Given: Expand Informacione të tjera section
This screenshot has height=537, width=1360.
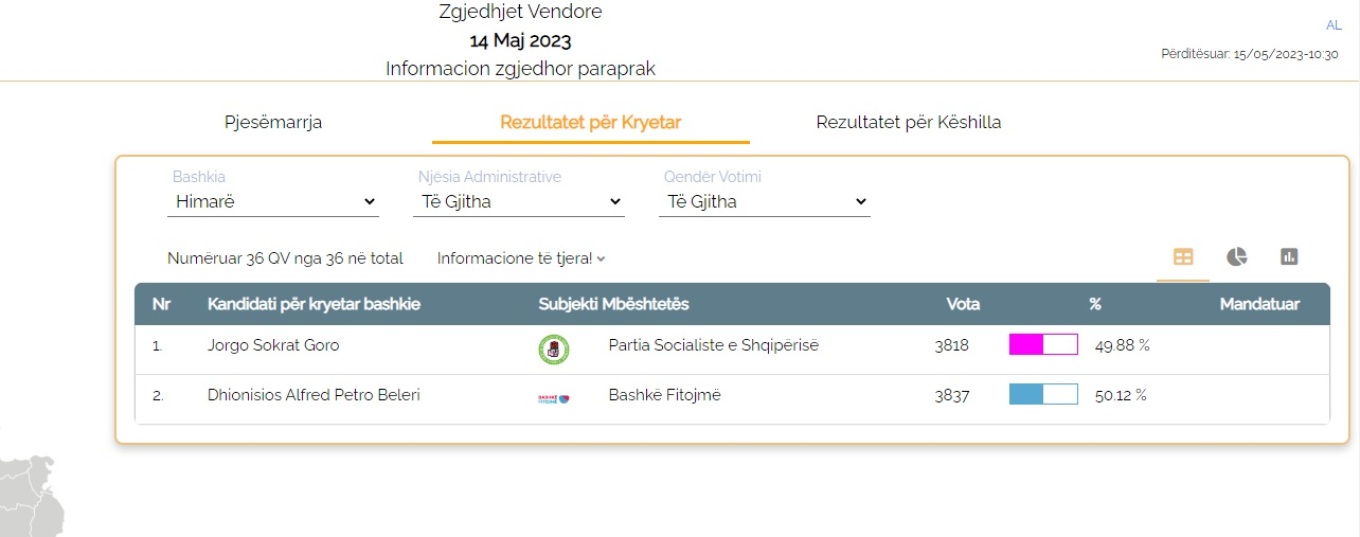Looking at the screenshot, I should 521,258.
